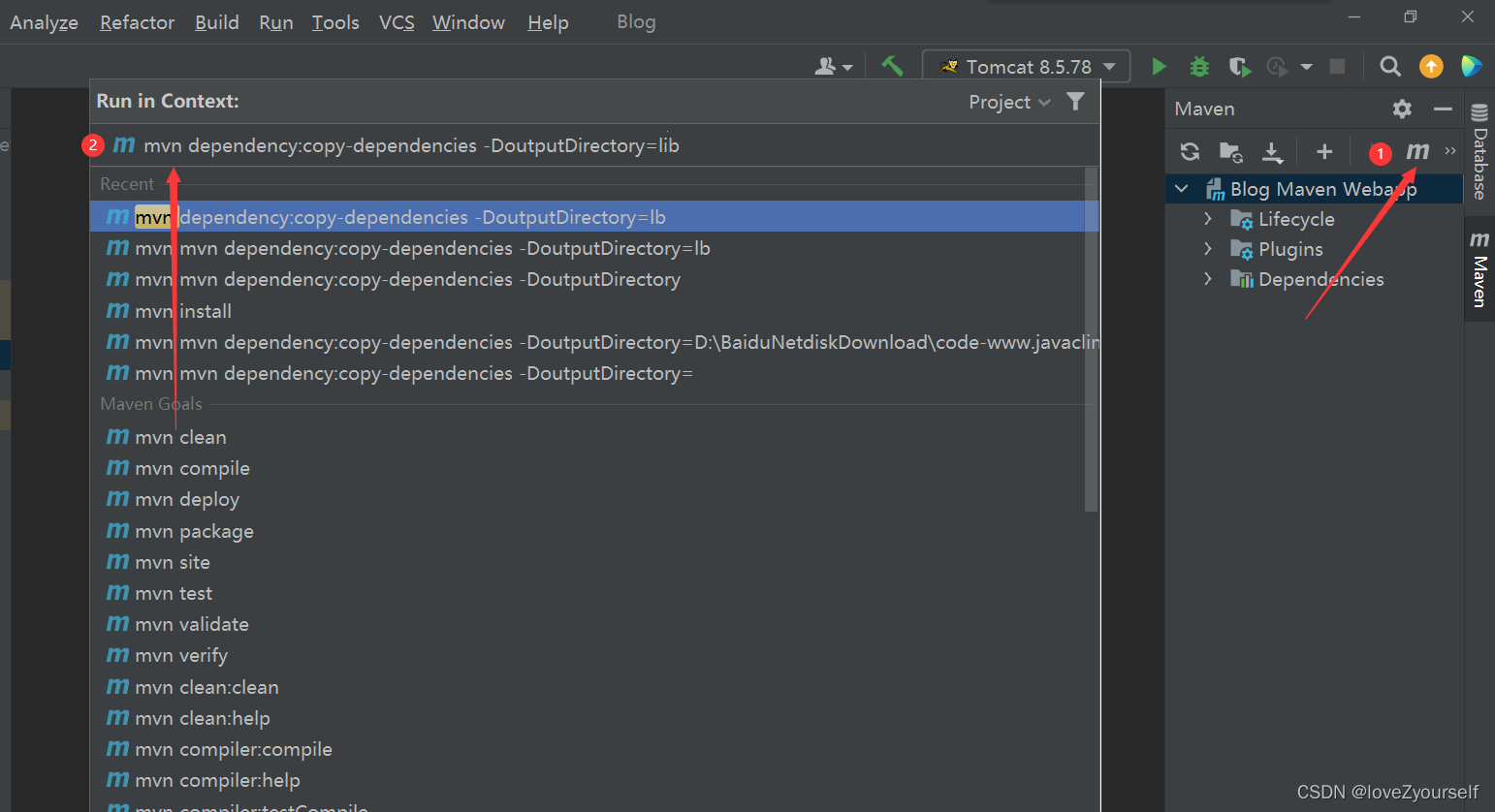Click the orange update arrow icon
This screenshot has width=1495, height=812.
(x=1431, y=66)
